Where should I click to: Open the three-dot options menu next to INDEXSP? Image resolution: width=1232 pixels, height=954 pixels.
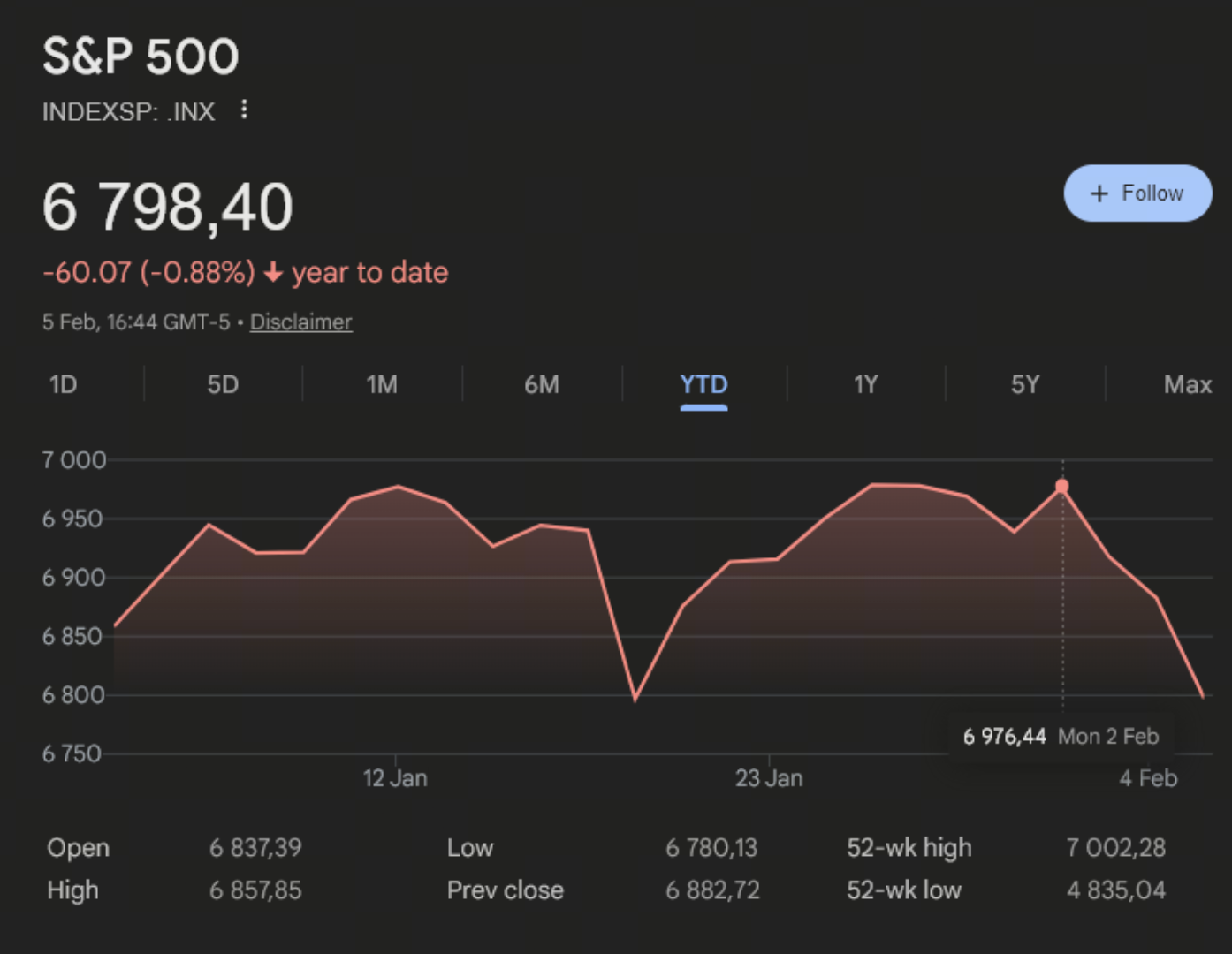click(243, 110)
